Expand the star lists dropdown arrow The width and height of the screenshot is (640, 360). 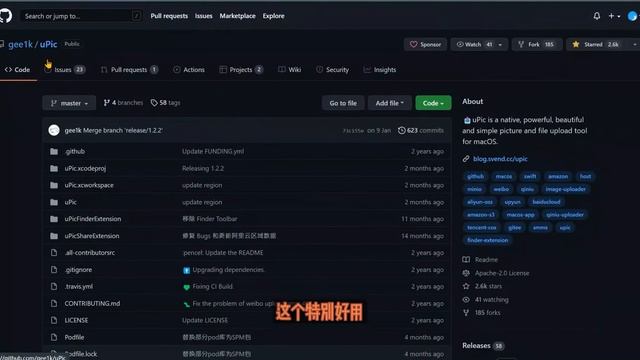(634, 44)
